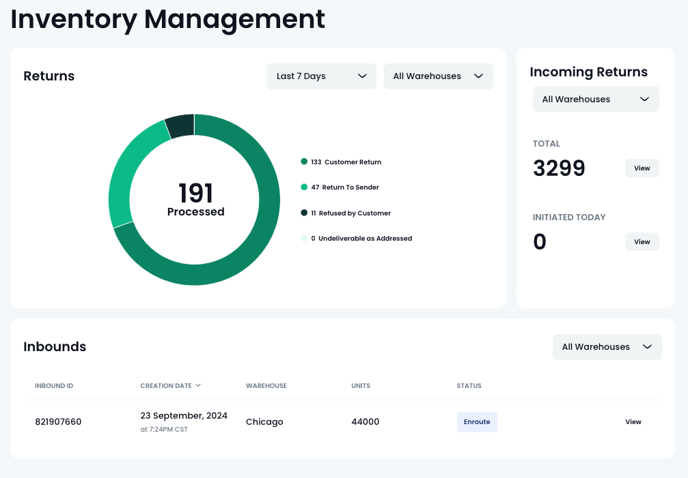Open the Inbounds All Warehouses dropdown
Image resolution: width=688 pixels, height=478 pixels.
tap(607, 347)
